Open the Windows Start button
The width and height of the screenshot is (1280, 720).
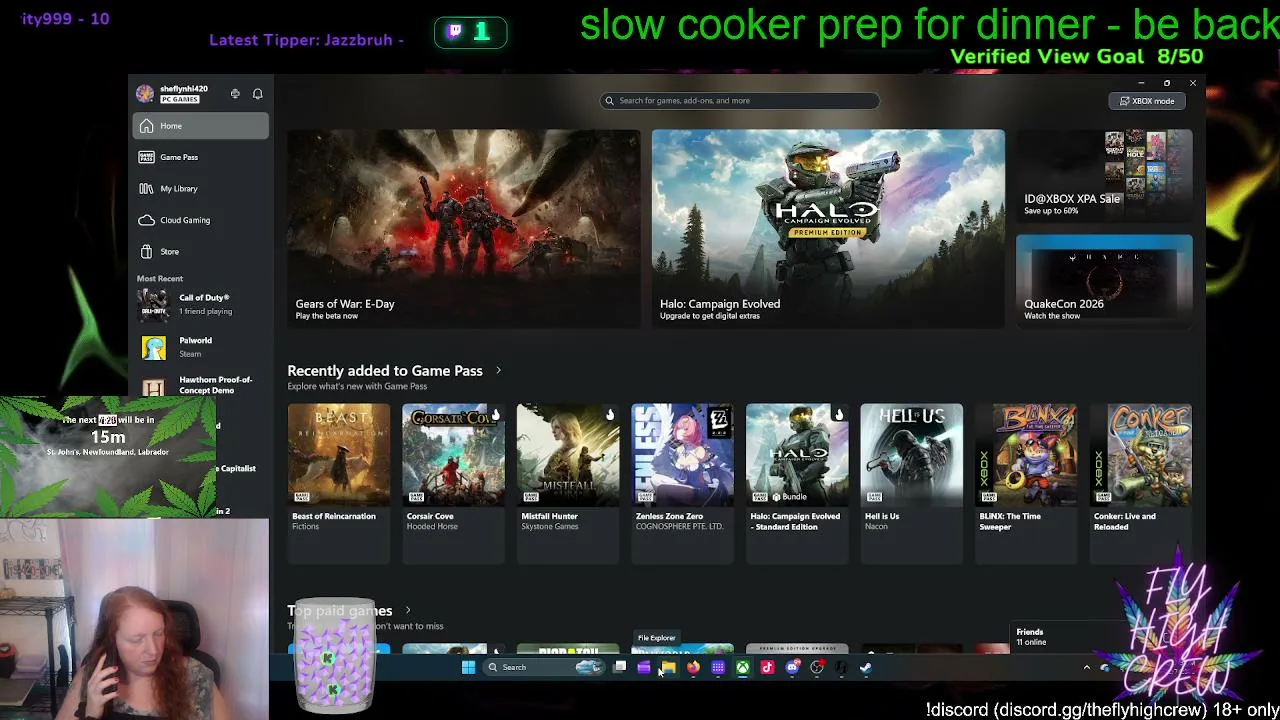(468, 667)
